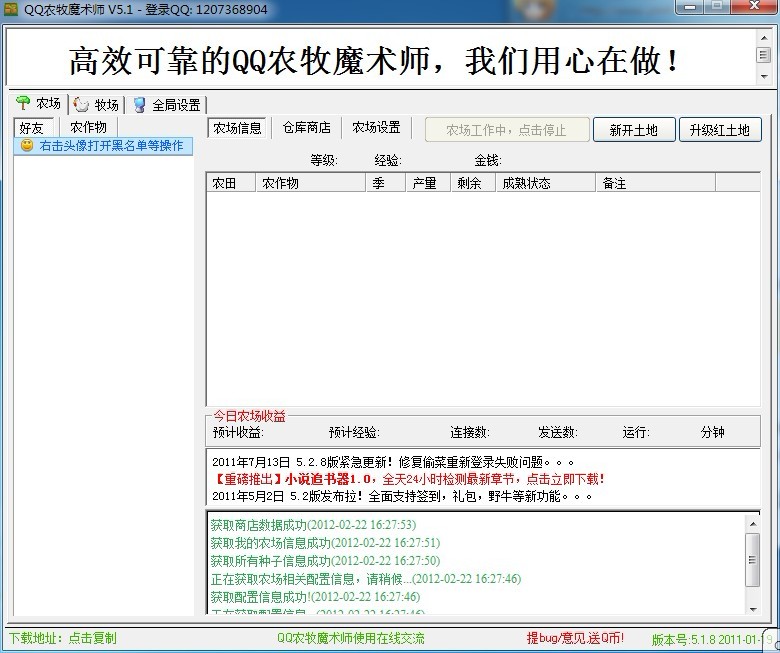Click the 新开土地 button
The width and height of the screenshot is (780, 653).
(632, 130)
